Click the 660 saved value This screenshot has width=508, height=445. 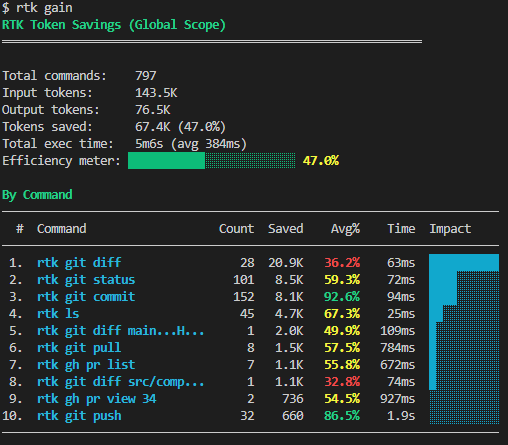pyautogui.click(x=293, y=416)
